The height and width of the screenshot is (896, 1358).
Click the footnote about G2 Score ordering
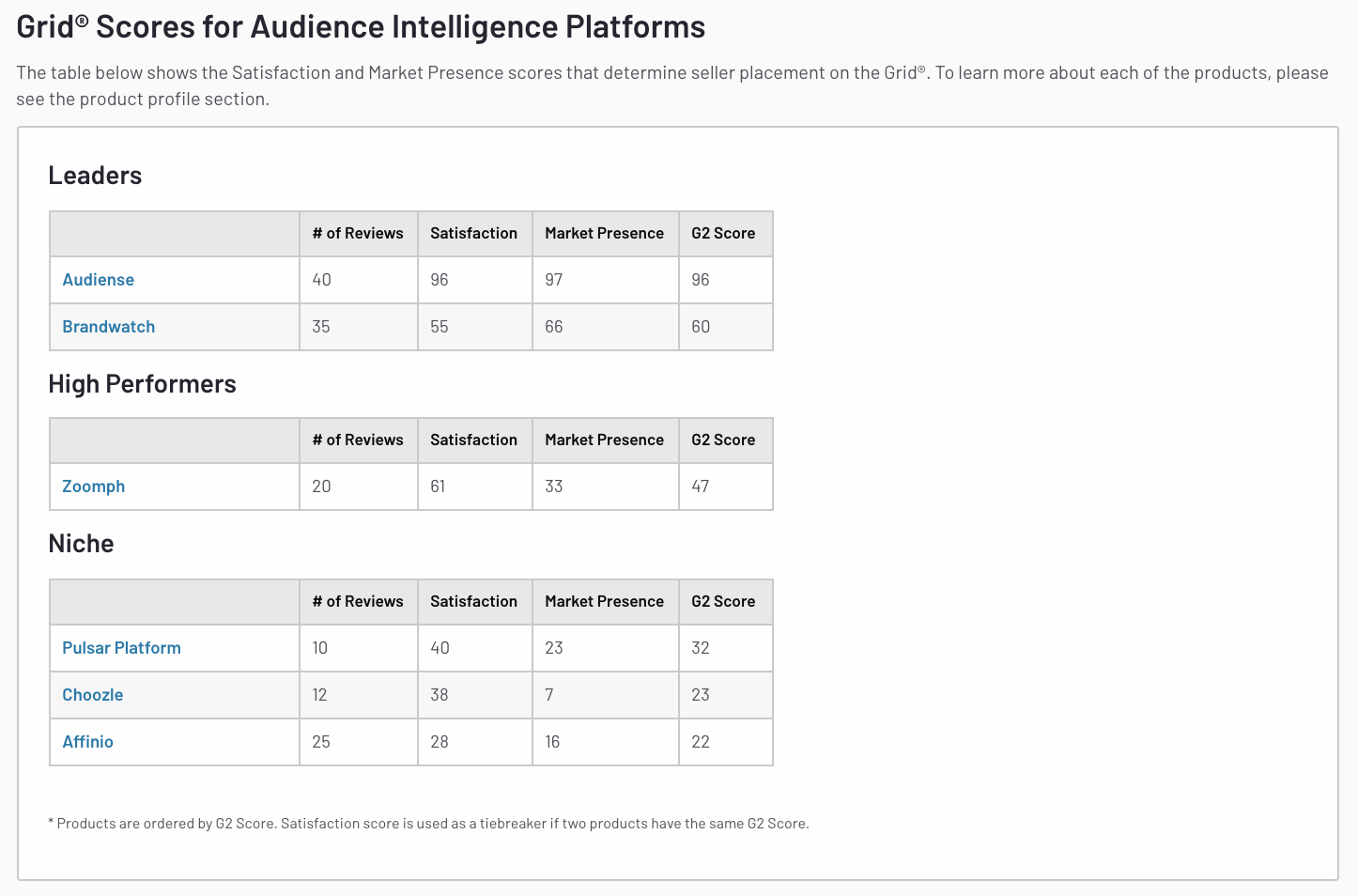428,824
